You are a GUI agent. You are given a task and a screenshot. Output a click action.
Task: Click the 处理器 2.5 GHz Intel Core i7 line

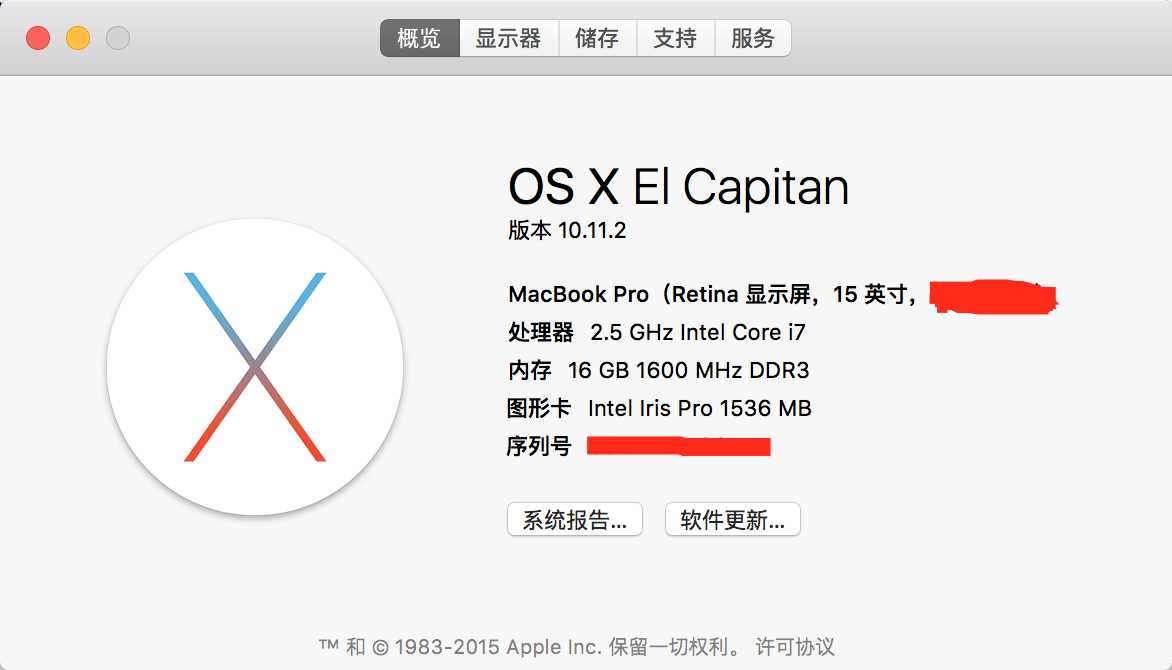[657, 332]
